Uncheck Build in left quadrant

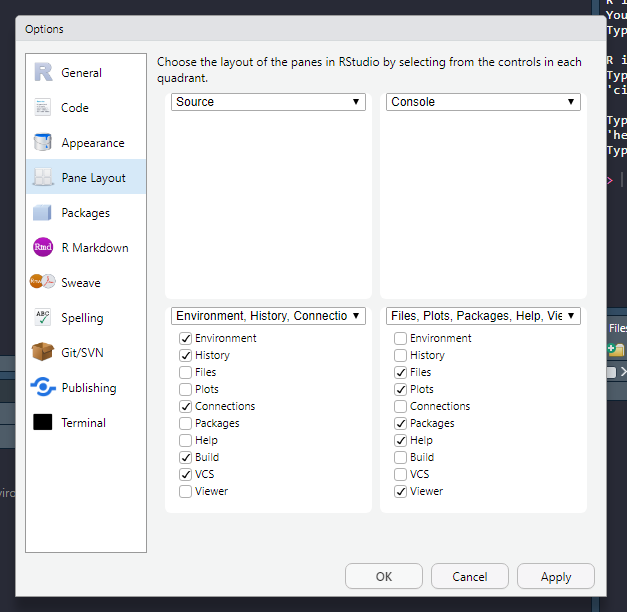pos(186,457)
